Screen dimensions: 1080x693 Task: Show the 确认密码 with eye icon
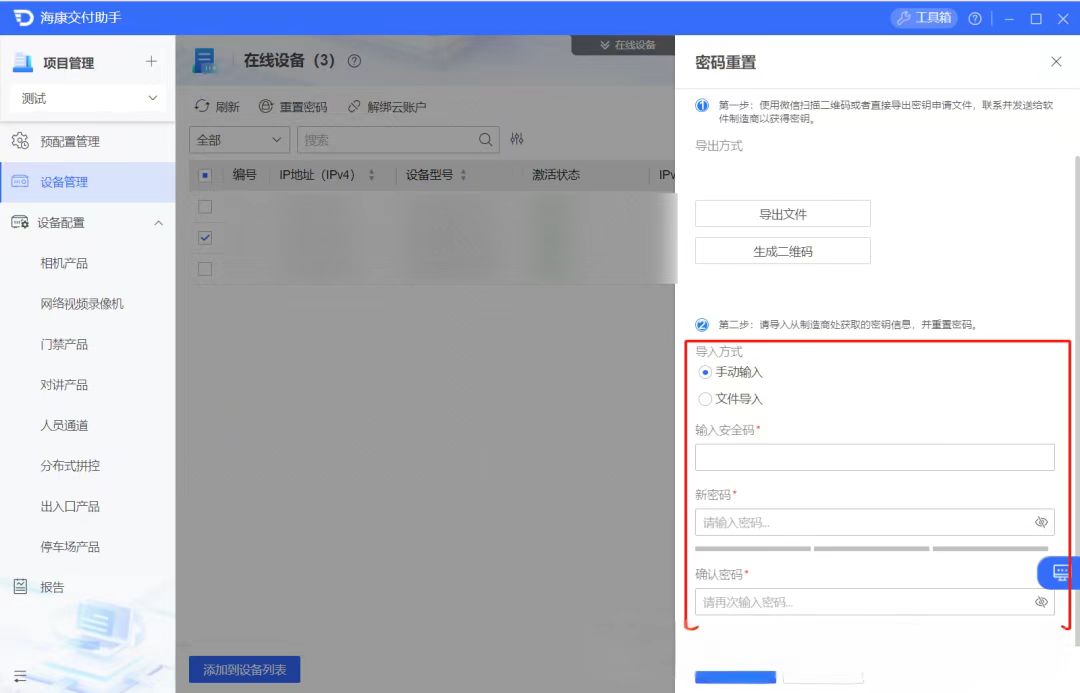1041,602
